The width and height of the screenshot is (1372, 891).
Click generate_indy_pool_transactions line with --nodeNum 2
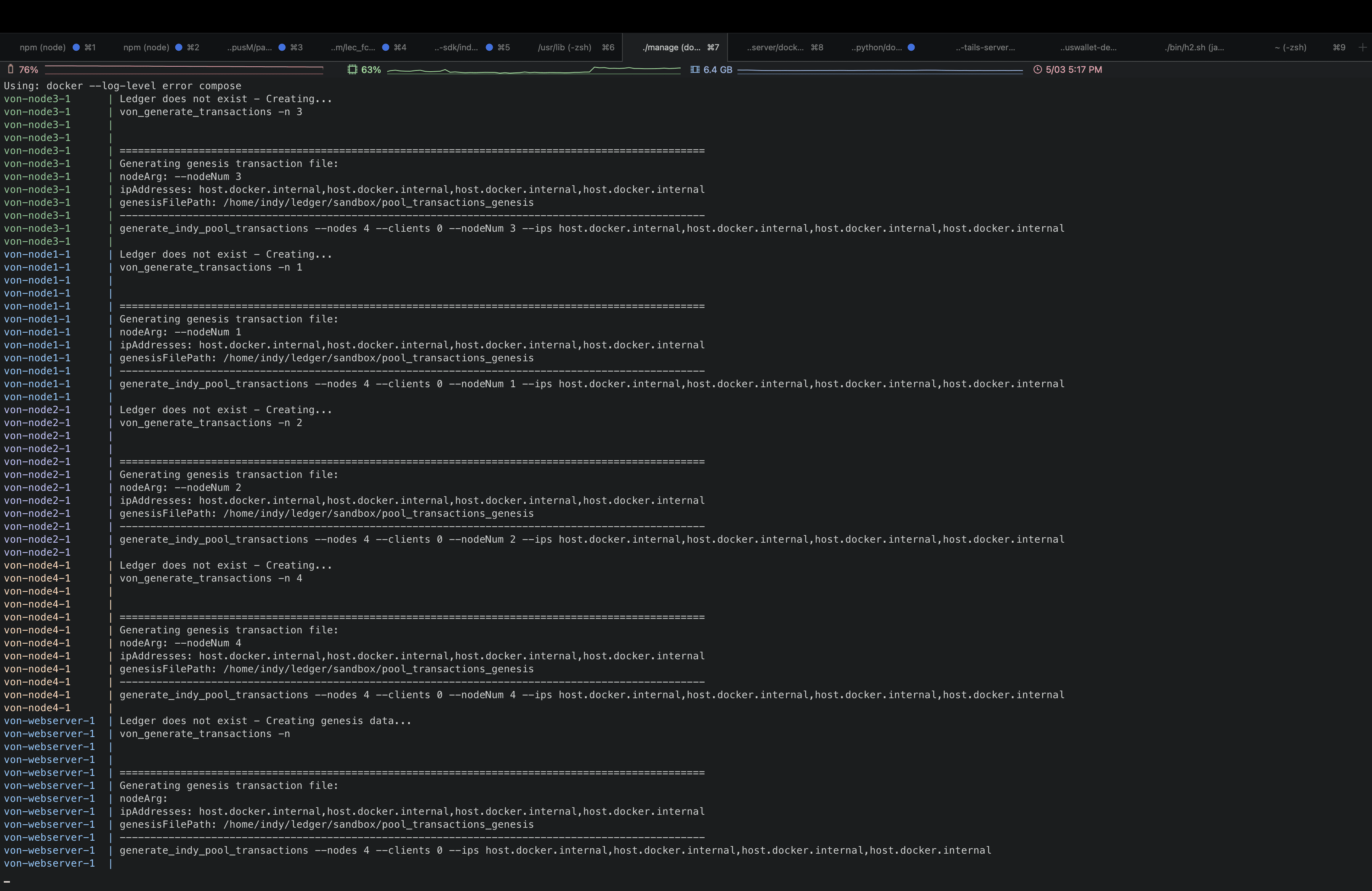point(592,540)
